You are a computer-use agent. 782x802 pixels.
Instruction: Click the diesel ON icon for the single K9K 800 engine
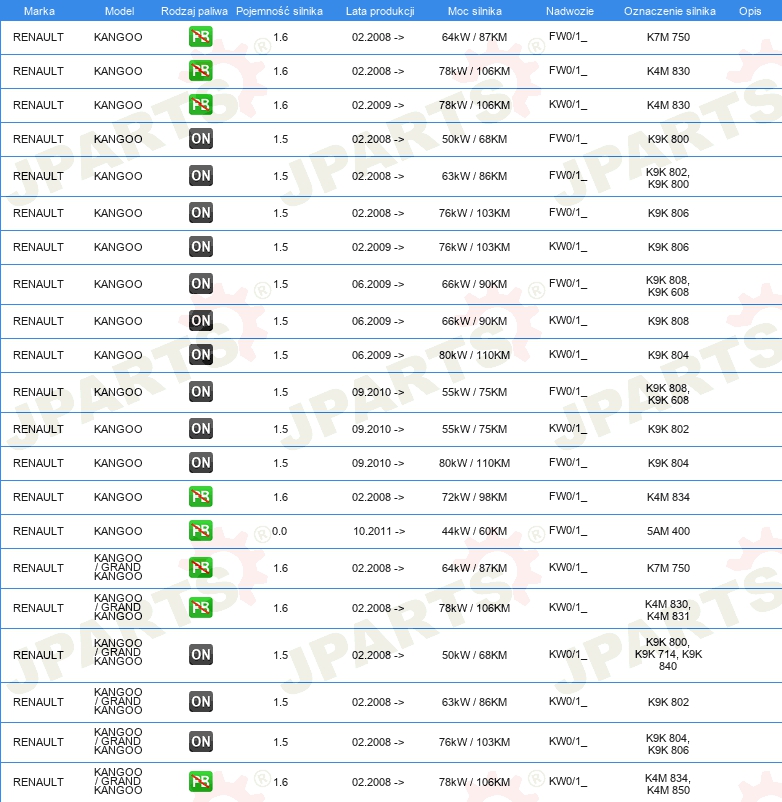point(200,139)
